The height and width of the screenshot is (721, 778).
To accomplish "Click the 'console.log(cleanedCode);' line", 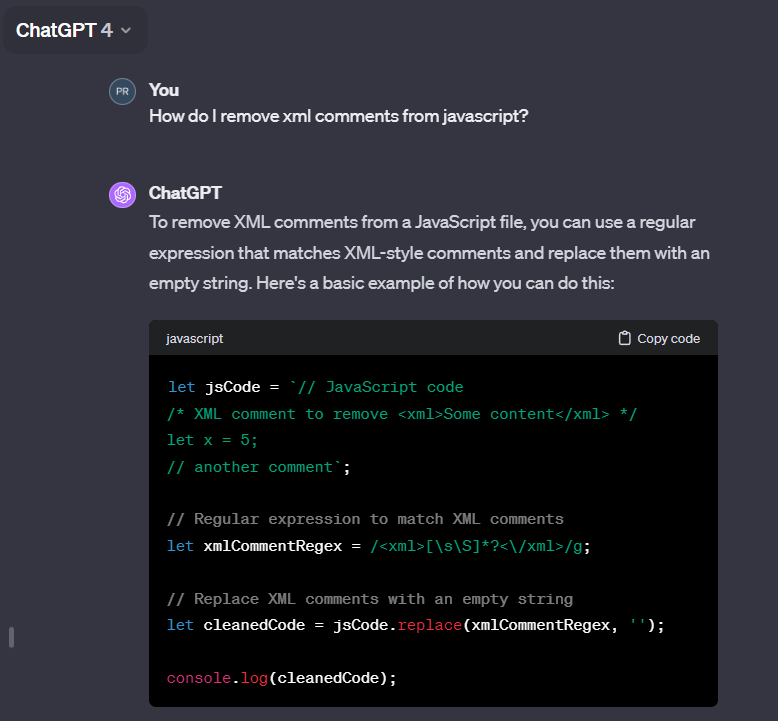I will pyautogui.click(x=282, y=678).
